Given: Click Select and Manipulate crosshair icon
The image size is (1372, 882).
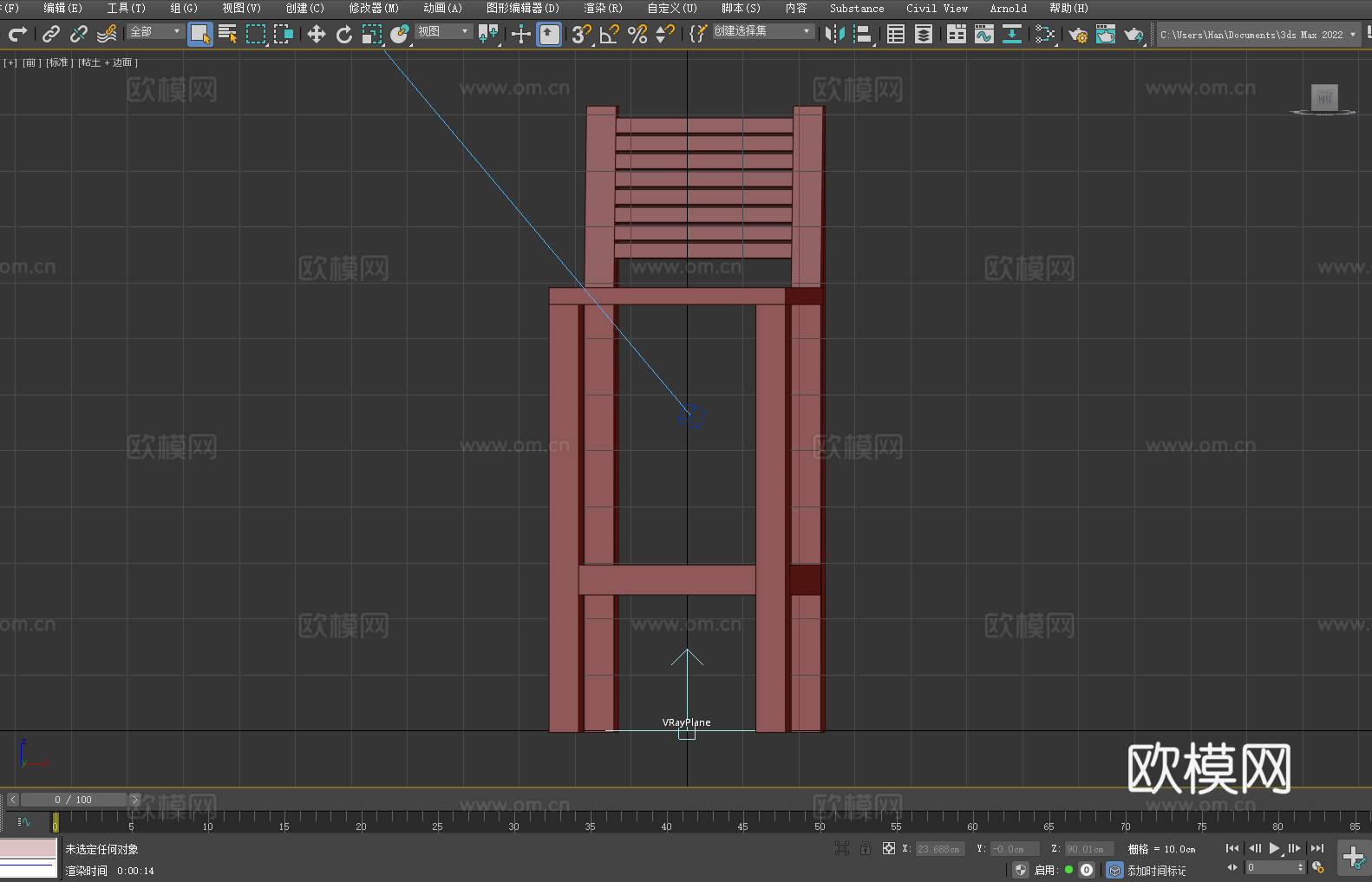Looking at the screenshot, I should point(521,34).
